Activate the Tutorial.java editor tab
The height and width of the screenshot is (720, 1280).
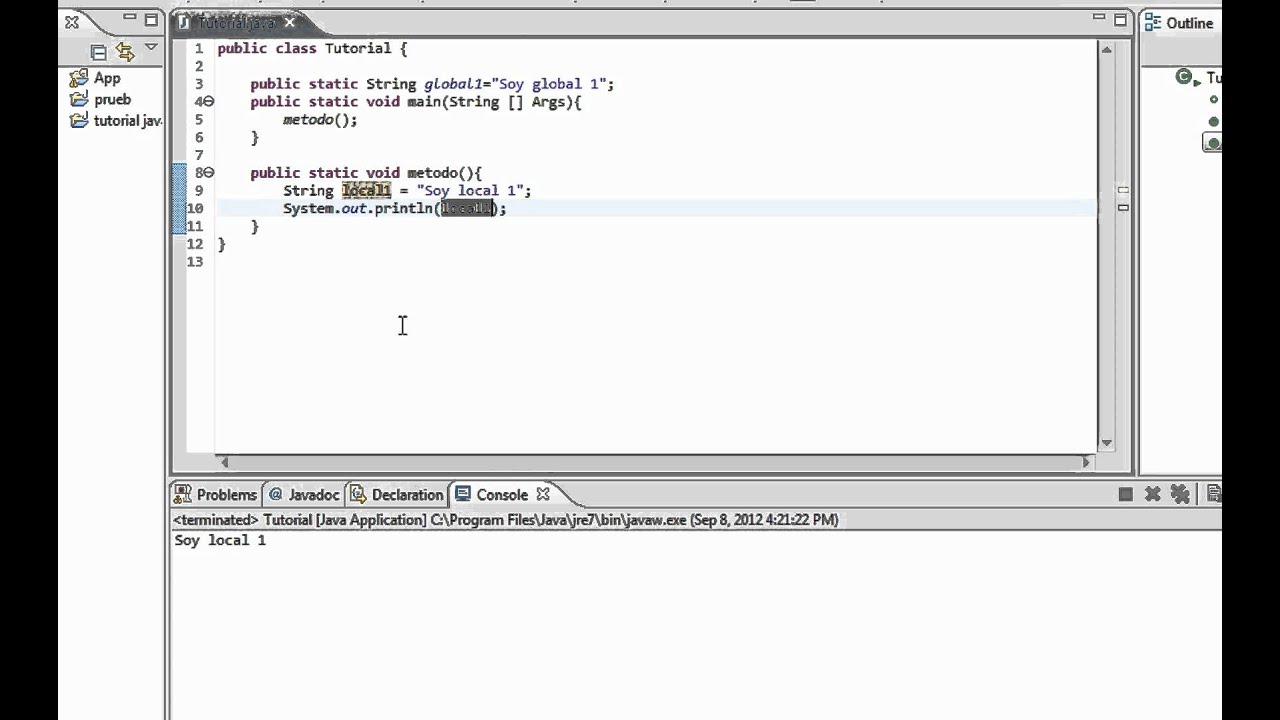coord(235,22)
